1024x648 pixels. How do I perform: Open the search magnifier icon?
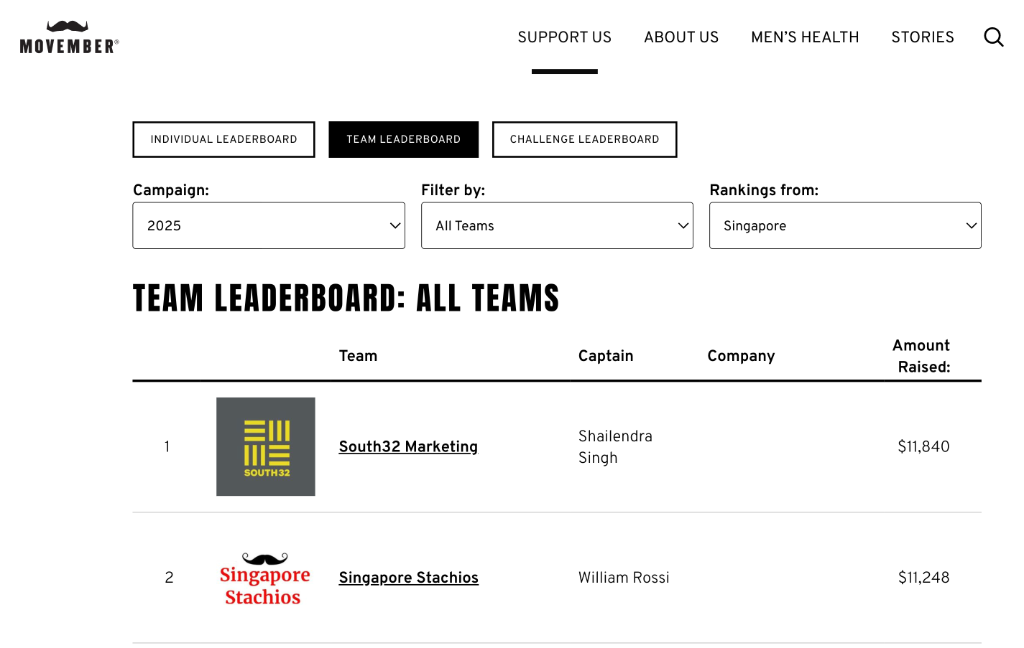[x=993, y=37]
